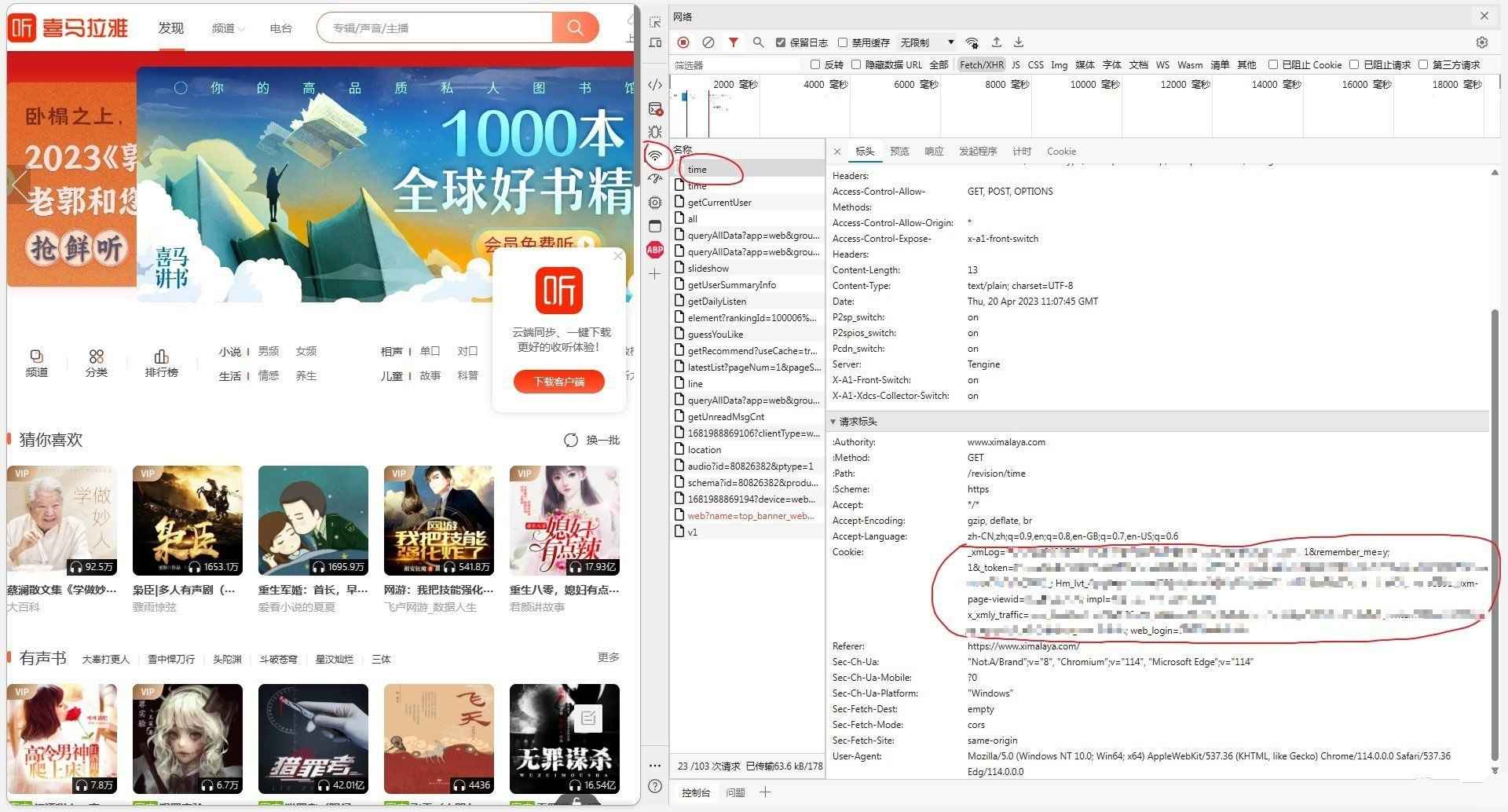Select the circled time request

click(x=697, y=169)
